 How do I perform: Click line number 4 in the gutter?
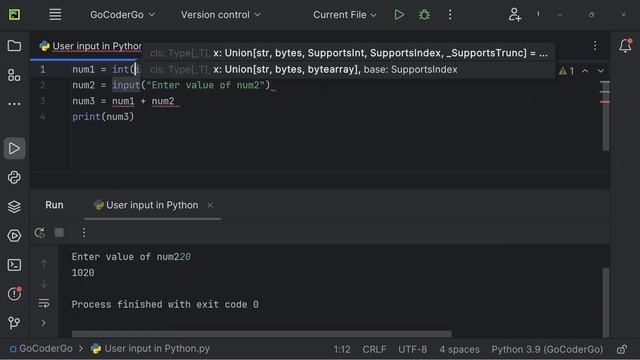pyautogui.click(x=42, y=117)
